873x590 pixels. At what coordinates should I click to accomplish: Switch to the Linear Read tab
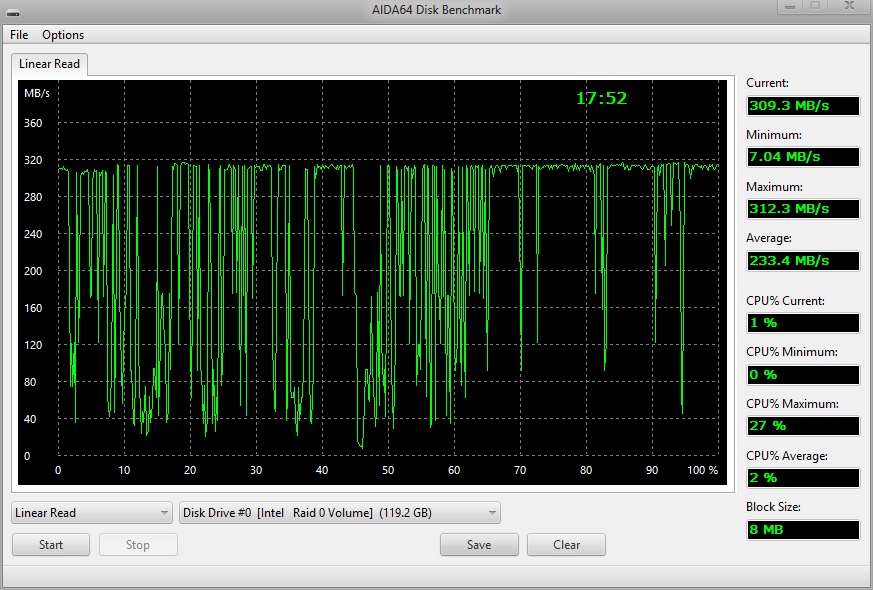(50, 64)
